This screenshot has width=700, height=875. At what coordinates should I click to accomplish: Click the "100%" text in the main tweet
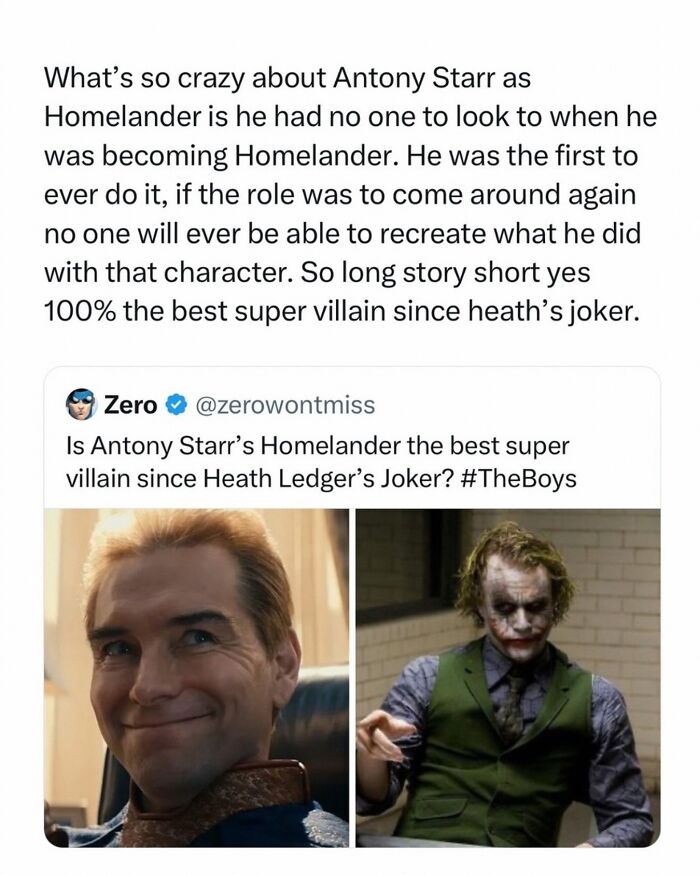coord(80,311)
